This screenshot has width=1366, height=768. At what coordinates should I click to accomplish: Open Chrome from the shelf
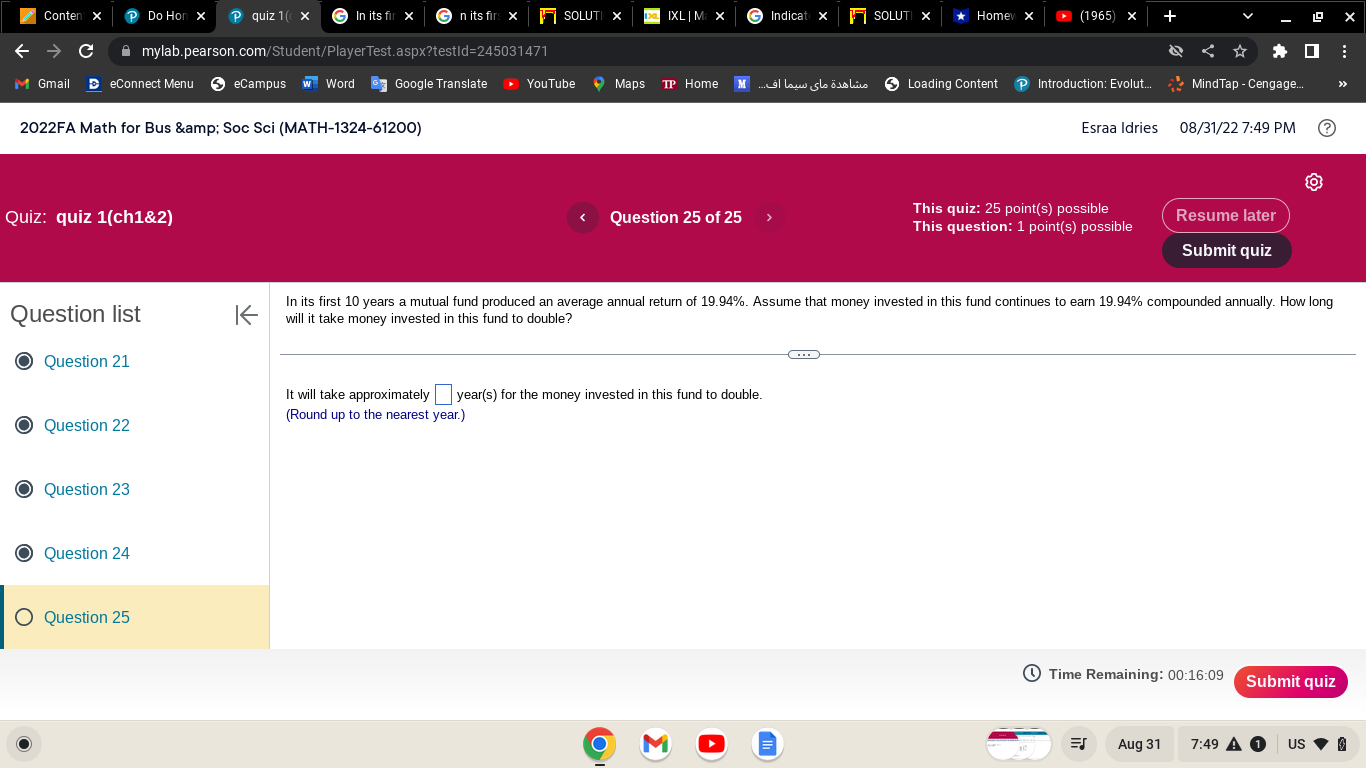pyautogui.click(x=600, y=744)
